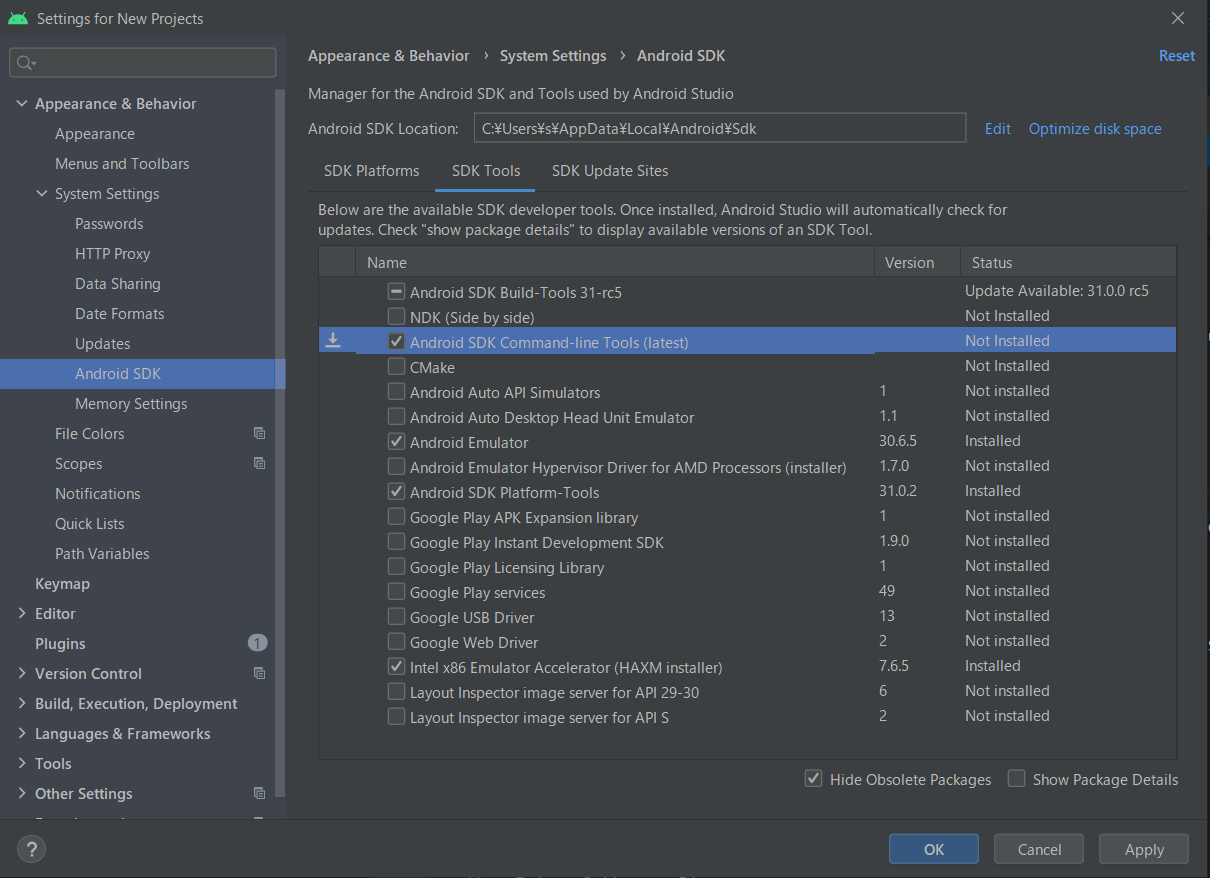This screenshot has width=1210, height=878.
Task: Check the CMake checkbox
Action: pyautogui.click(x=397, y=367)
